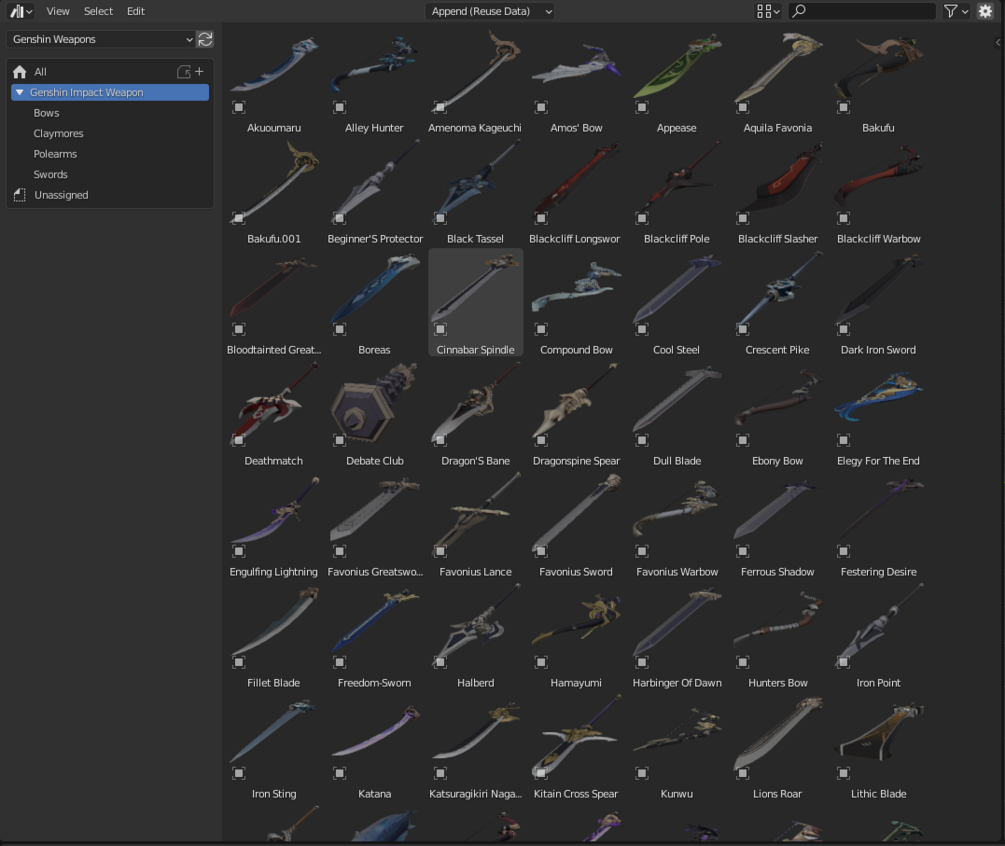Click the All catalog home icon
Viewport: 1005px width, 846px height.
point(20,72)
